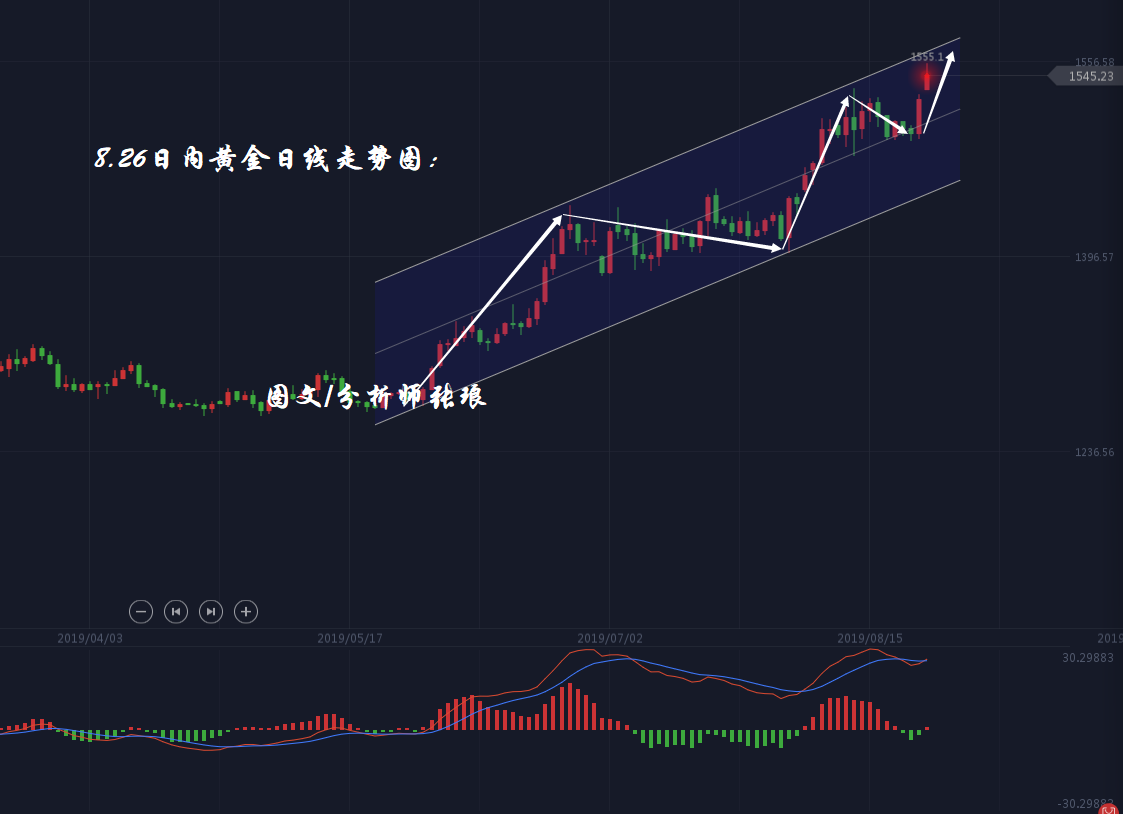Click the 2019/05/17 date label
Viewport: 1123px width, 814px height.
[x=350, y=638]
